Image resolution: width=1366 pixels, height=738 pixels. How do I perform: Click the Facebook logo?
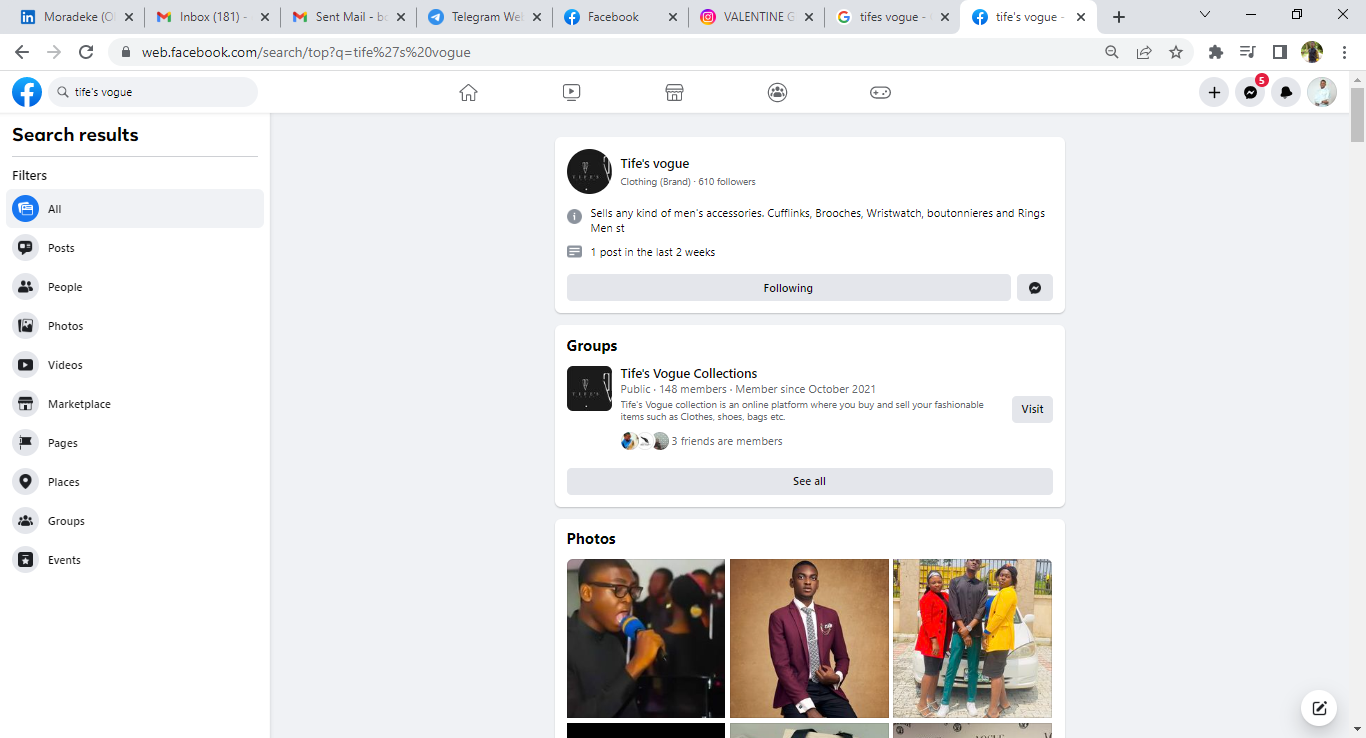27,92
